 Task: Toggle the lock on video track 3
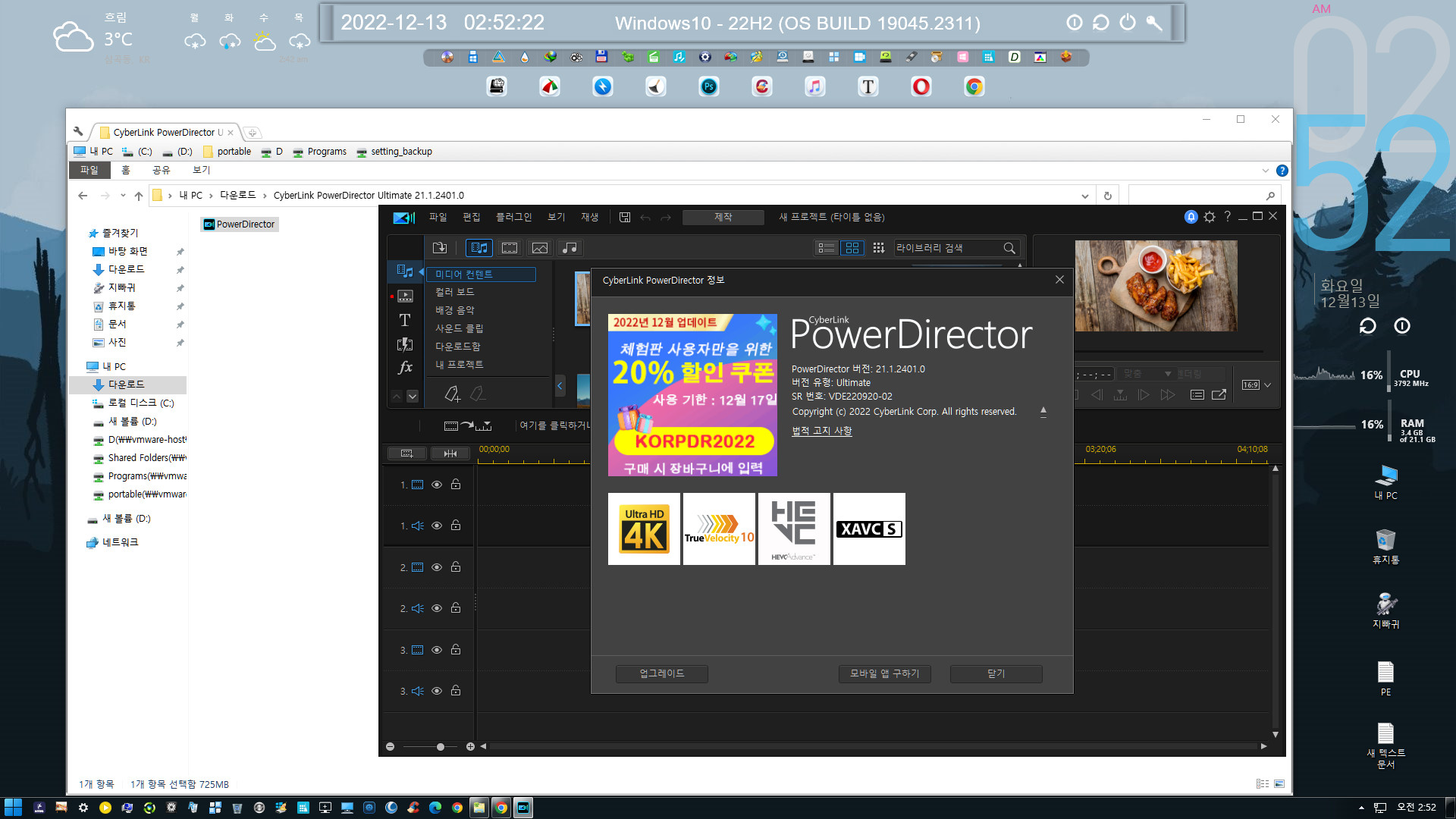pyautogui.click(x=456, y=649)
